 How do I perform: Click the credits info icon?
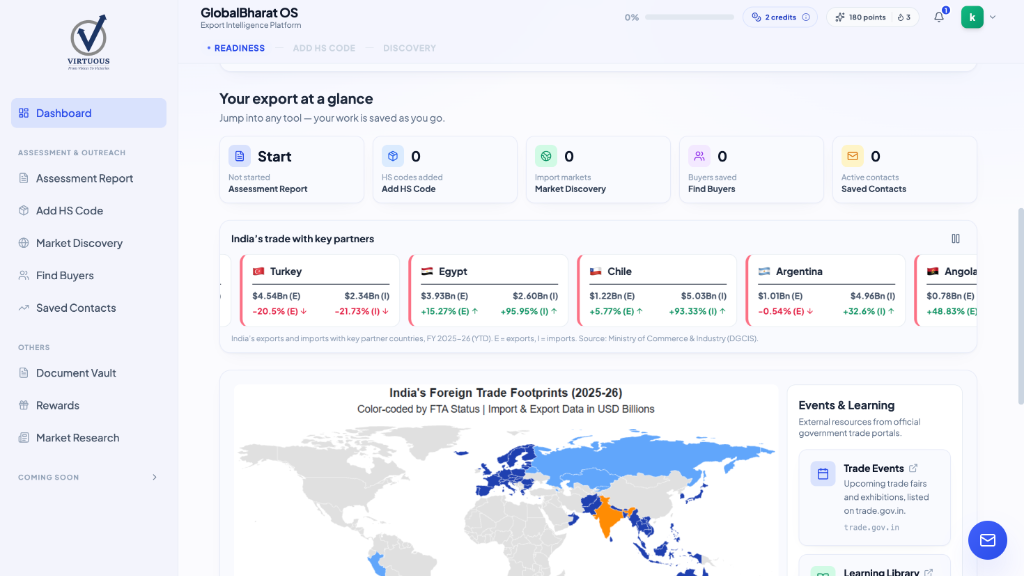point(806,18)
